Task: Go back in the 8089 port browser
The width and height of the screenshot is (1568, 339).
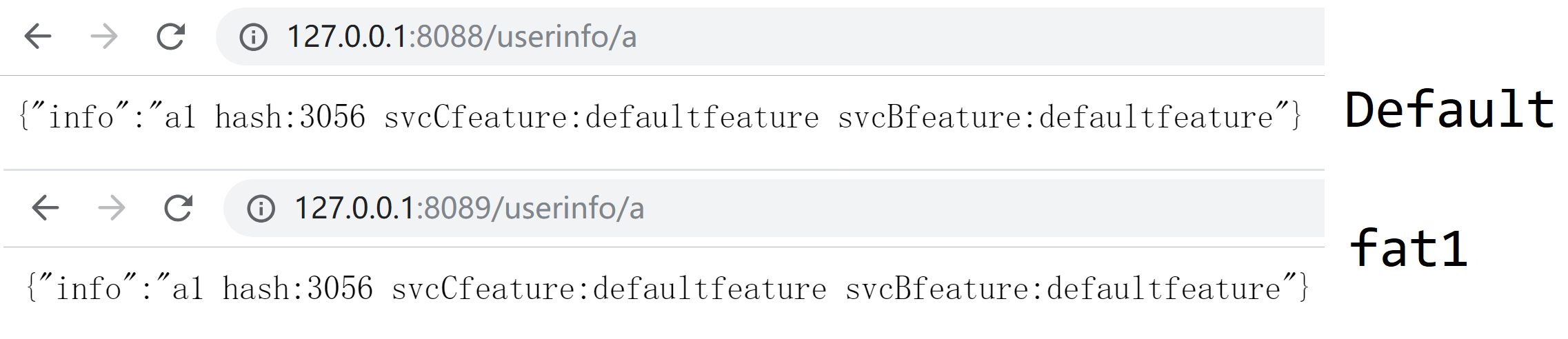Action: (x=46, y=207)
